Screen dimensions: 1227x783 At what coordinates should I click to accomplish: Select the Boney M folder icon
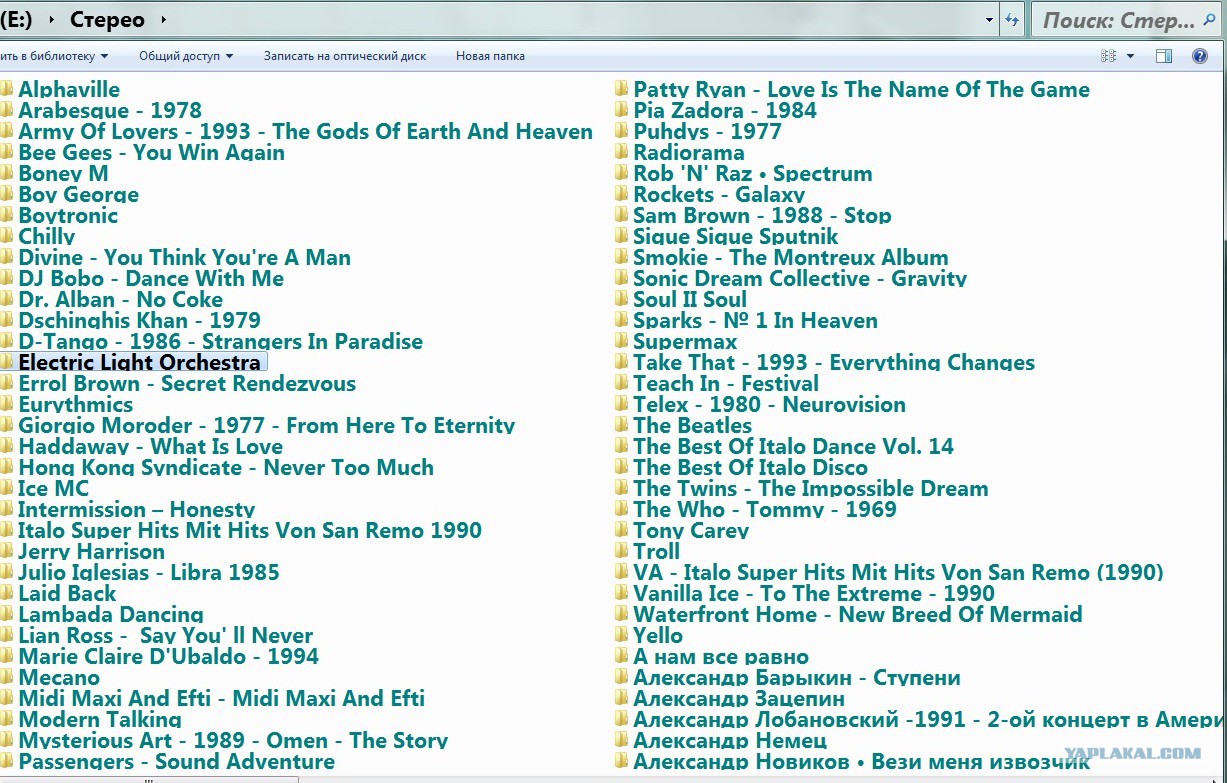[x=6, y=172]
